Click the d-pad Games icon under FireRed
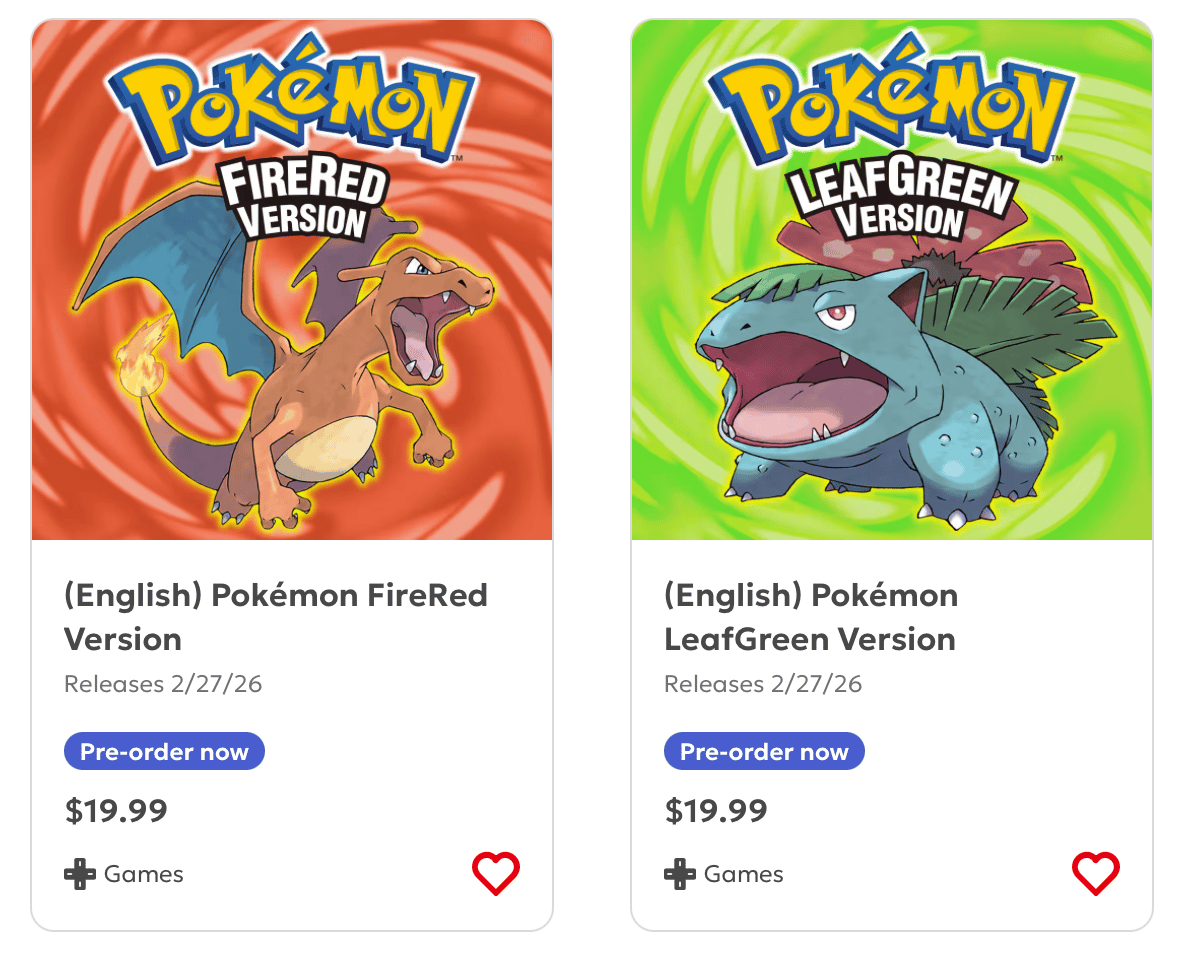This screenshot has width=1190, height=958. (80, 874)
